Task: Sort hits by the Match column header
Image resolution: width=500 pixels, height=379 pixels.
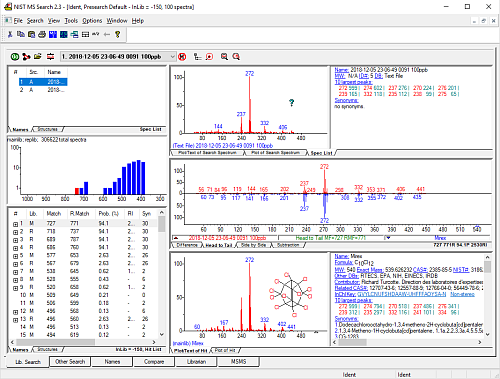Action: 53,214
